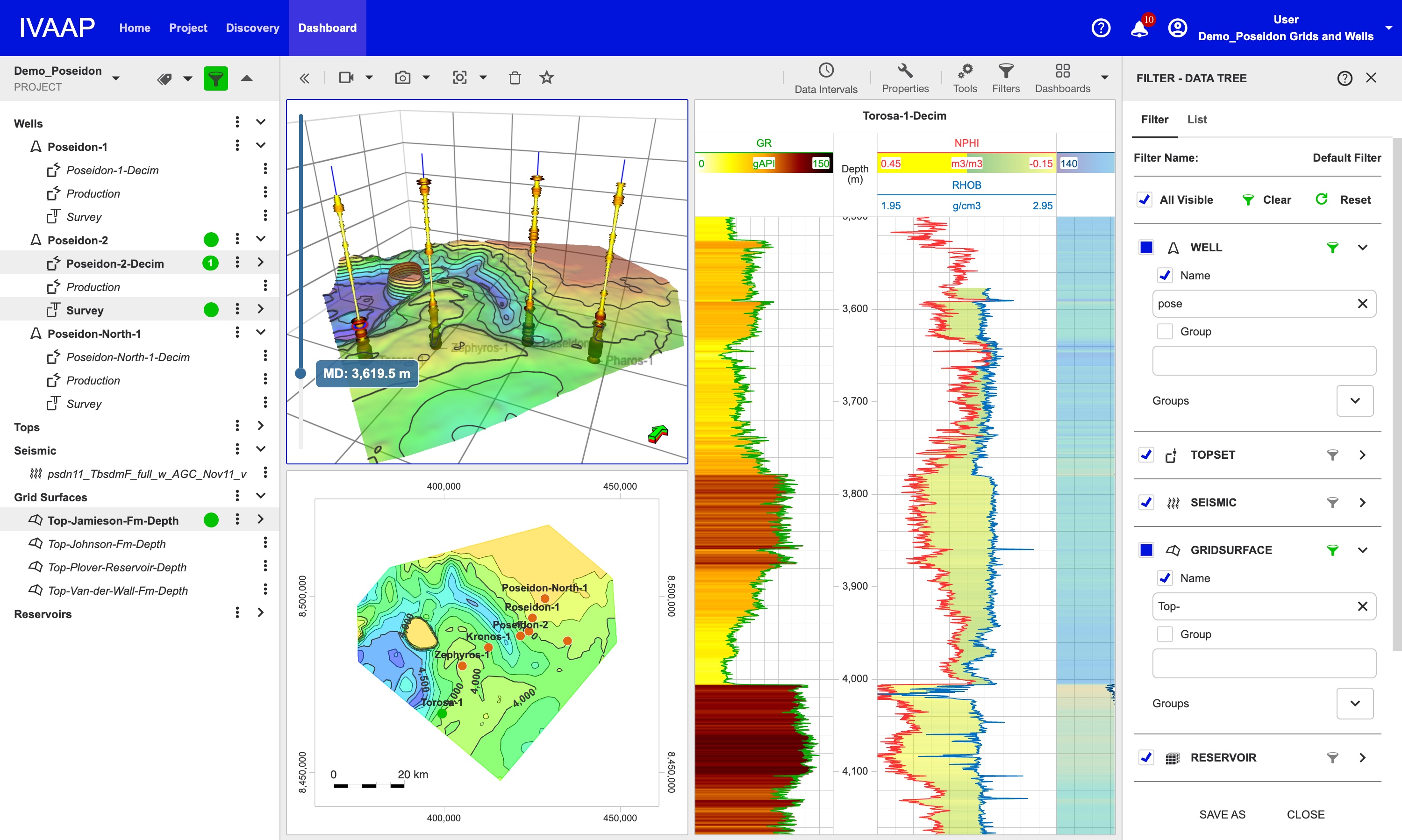1402x840 pixels.
Task: Toggle the TOPSET checkbox
Action: 1146,455
